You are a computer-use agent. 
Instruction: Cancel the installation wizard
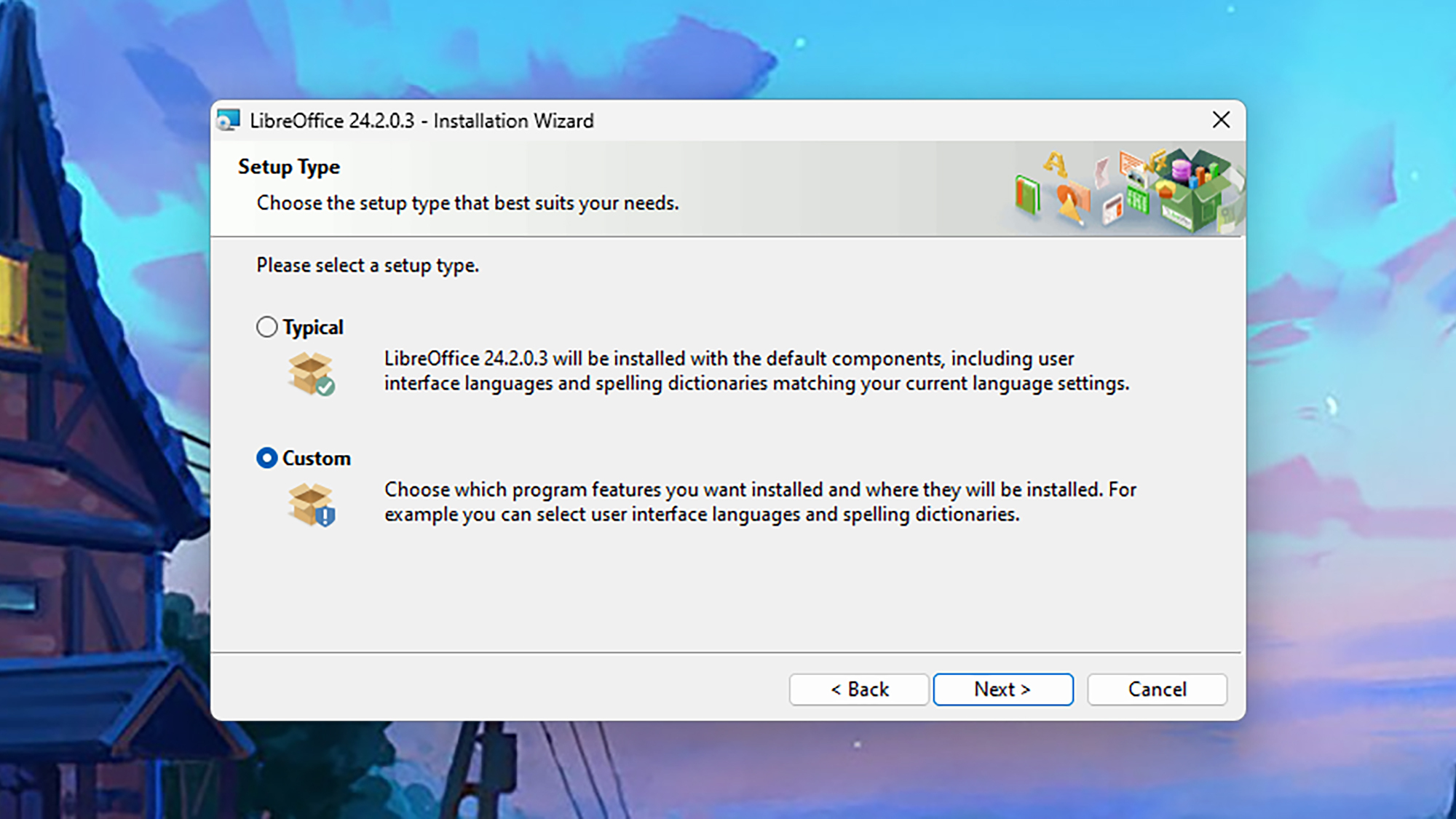1157,689
